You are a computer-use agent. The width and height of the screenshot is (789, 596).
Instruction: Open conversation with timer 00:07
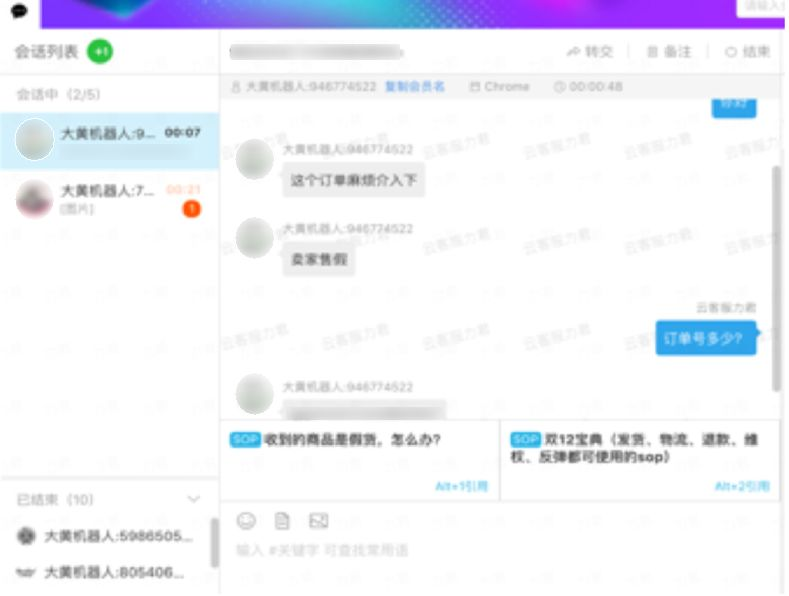(x=109, y=140)
